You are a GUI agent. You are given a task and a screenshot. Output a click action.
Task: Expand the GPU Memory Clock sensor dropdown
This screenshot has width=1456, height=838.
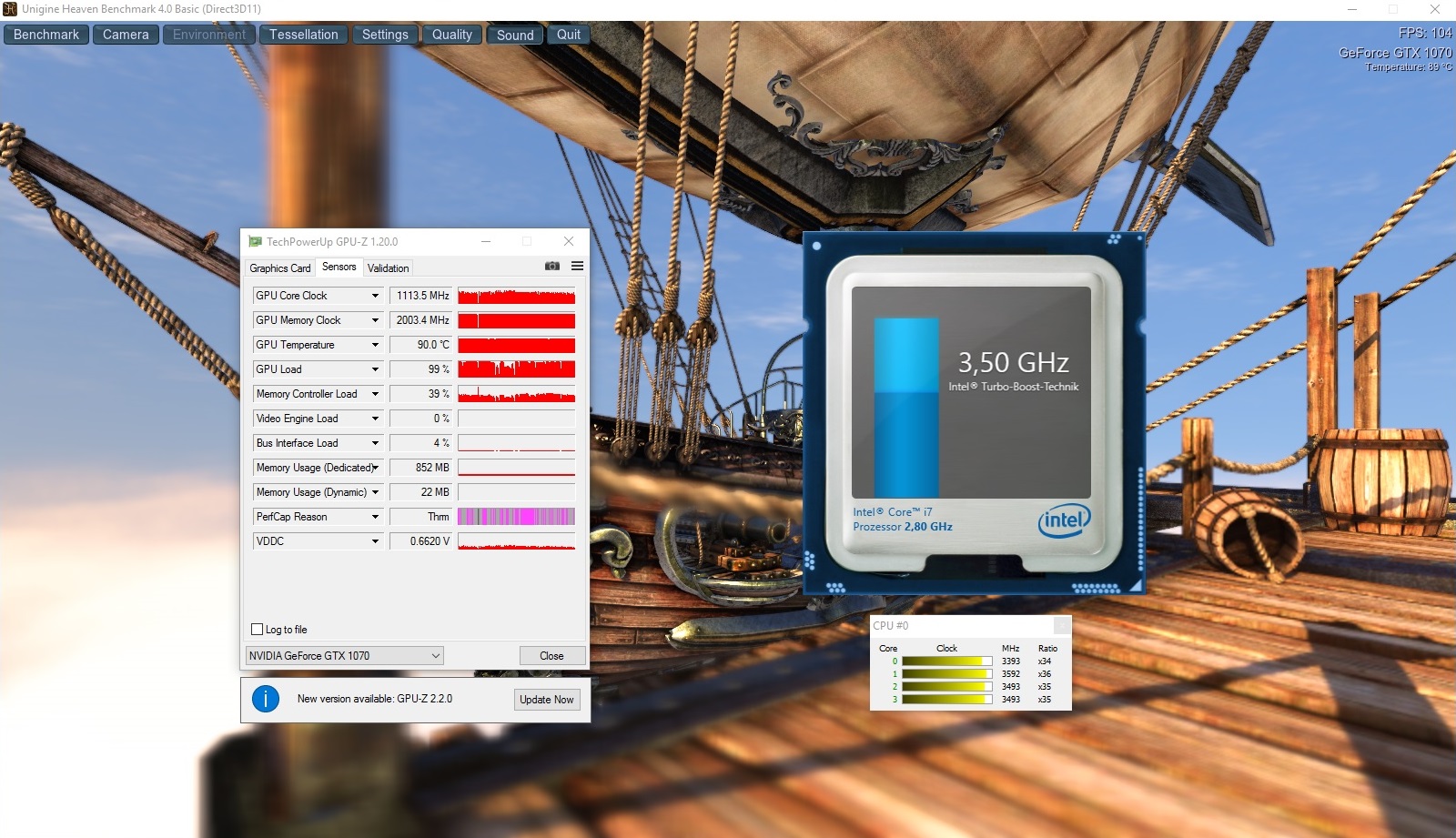[375, 320]
